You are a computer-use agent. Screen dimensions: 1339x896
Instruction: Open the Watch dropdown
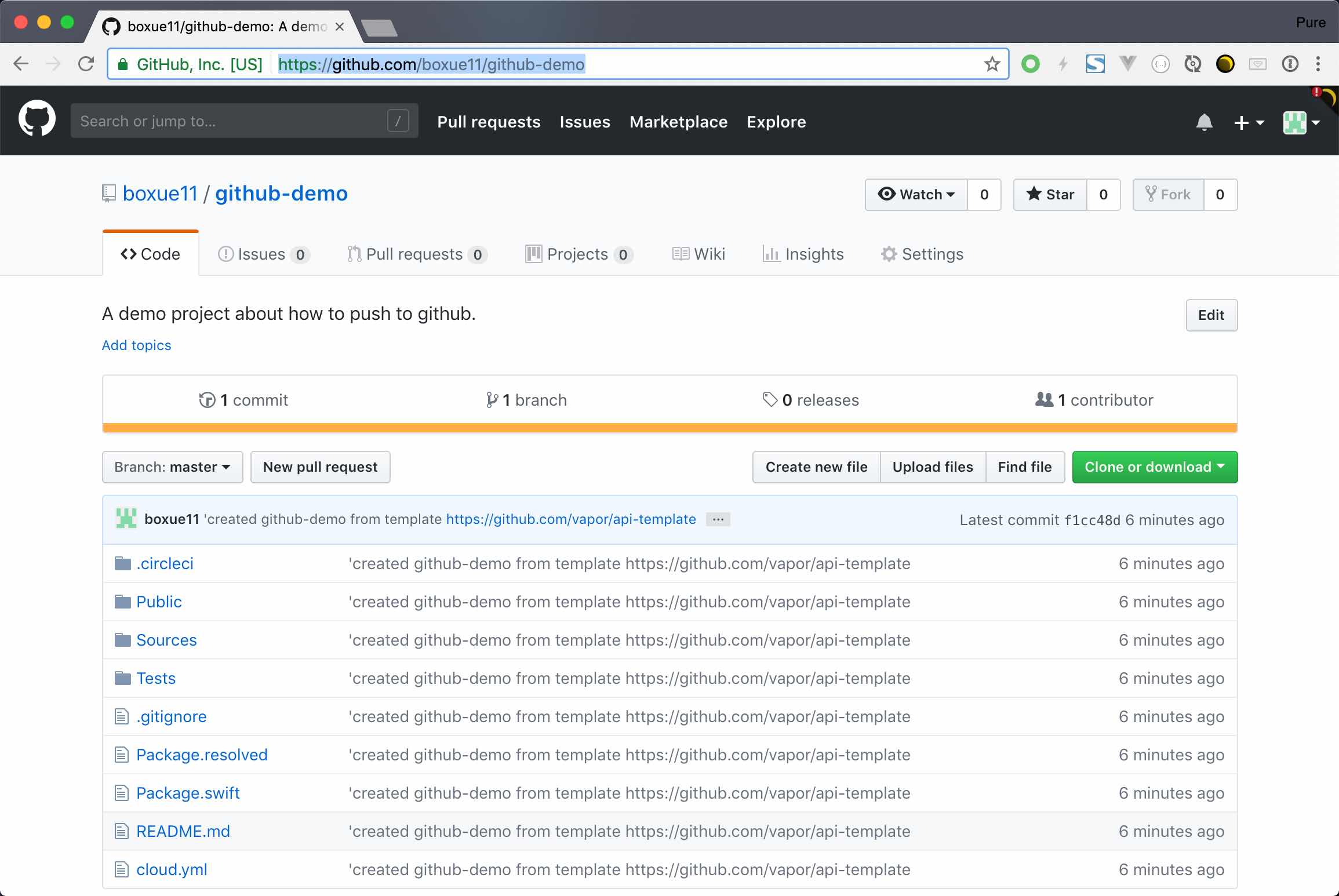[x=916, y=195]
